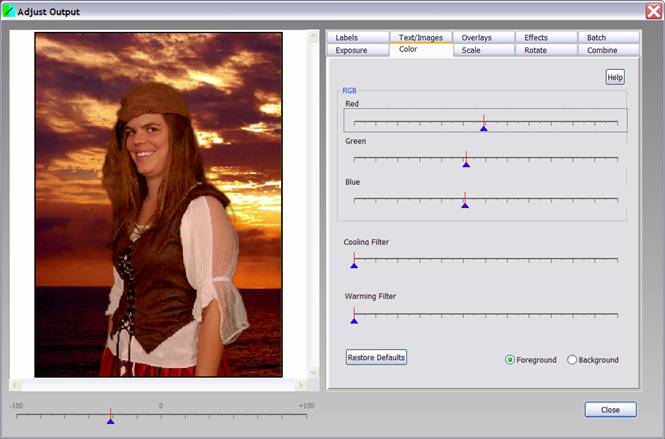Click the preview scroll left arrow
The height and width of the screenshot is (439, 665).
15,385
